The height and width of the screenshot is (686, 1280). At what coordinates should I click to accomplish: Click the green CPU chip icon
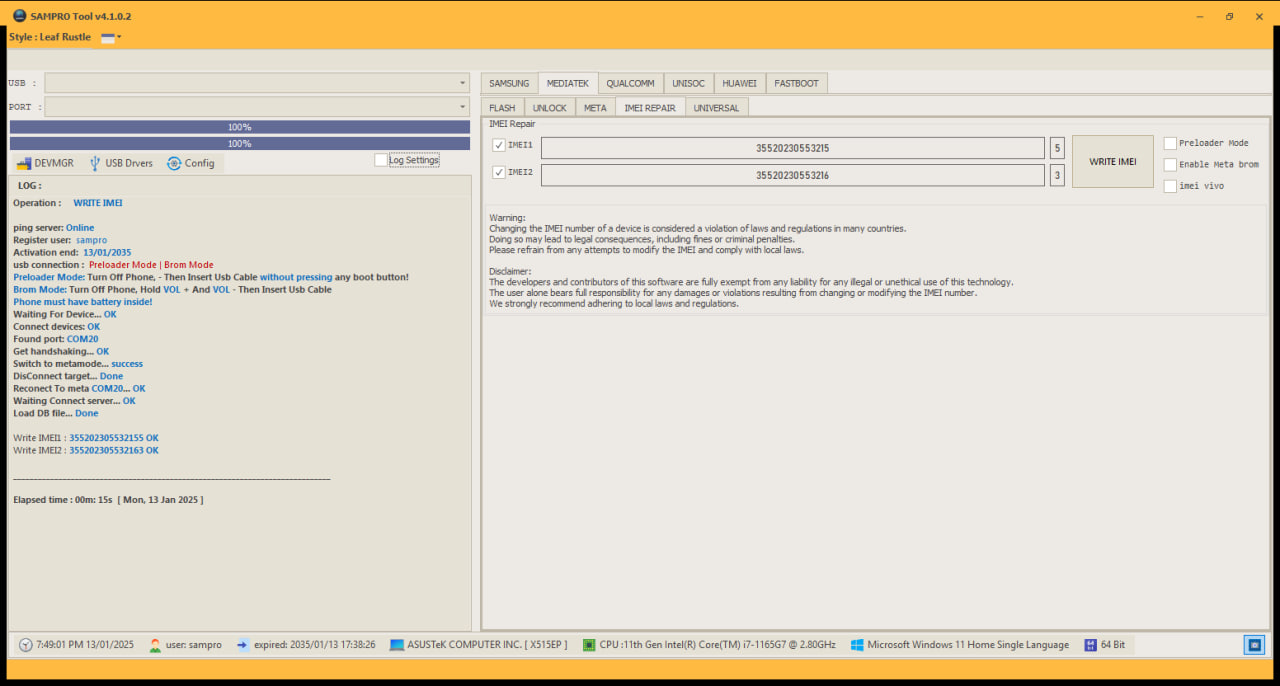coord(589,645)
